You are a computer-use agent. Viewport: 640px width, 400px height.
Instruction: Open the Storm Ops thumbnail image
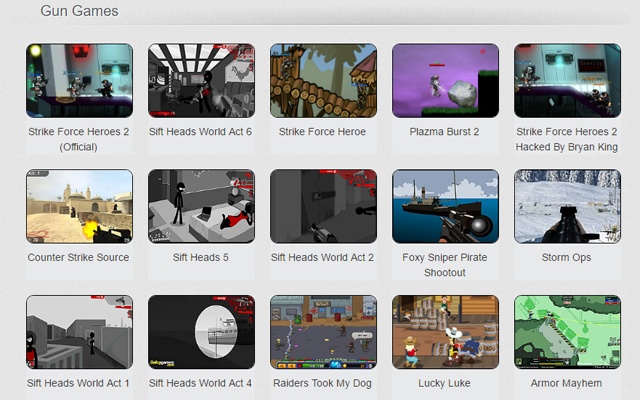[x=567, y=207]
